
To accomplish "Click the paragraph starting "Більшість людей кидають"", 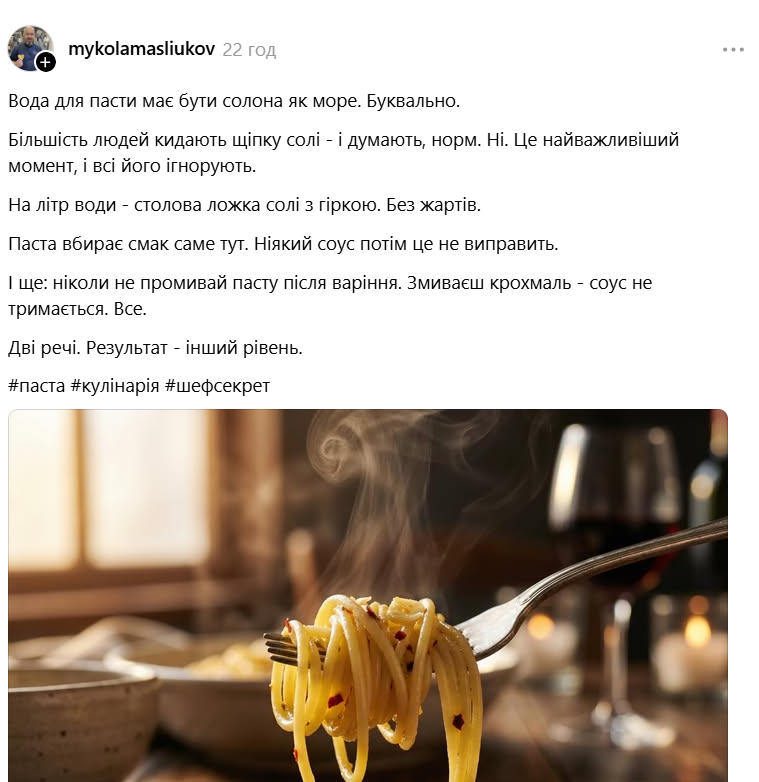I will 344,153.
